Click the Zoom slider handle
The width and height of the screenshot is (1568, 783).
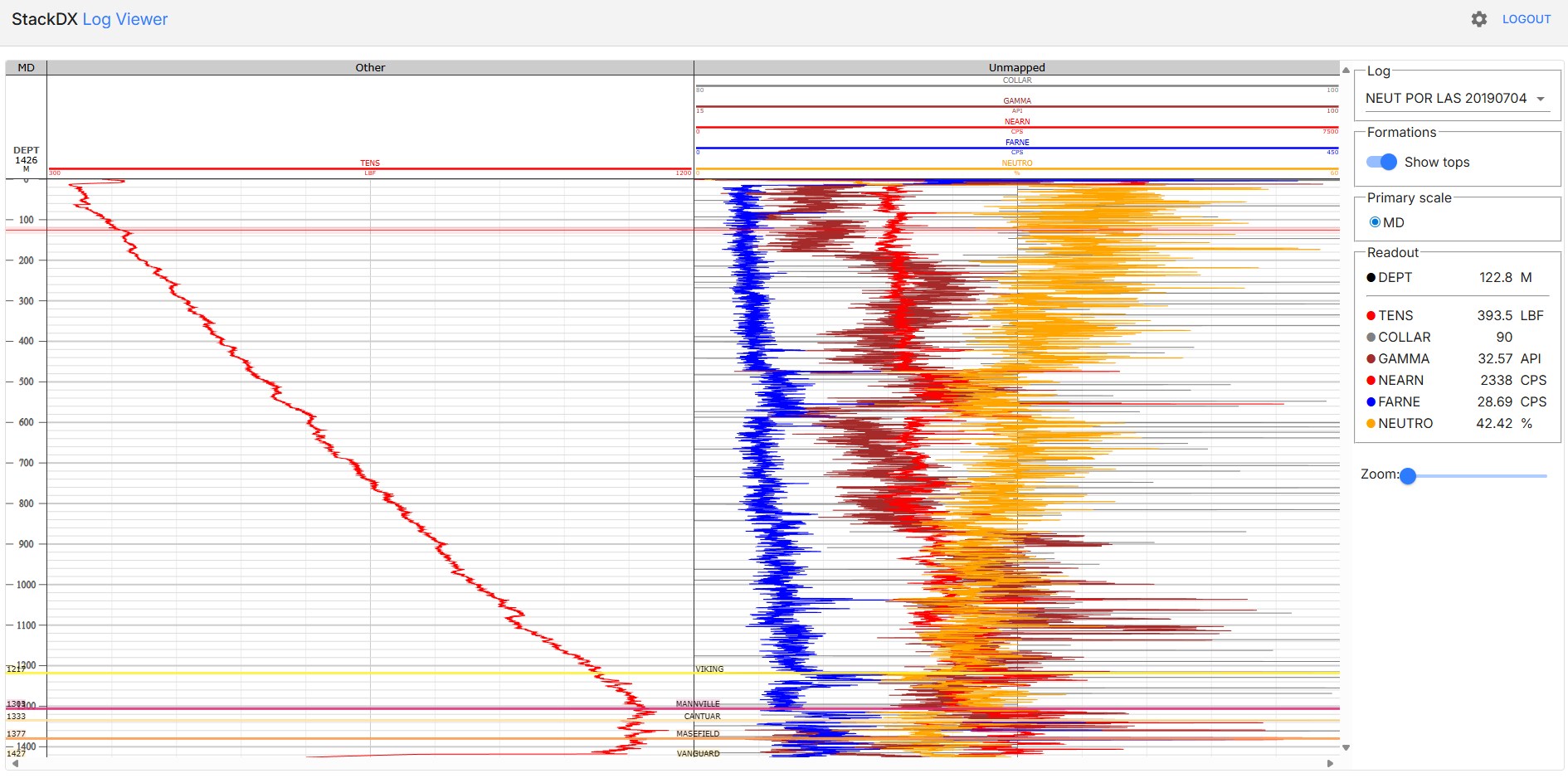(1408, 476)
